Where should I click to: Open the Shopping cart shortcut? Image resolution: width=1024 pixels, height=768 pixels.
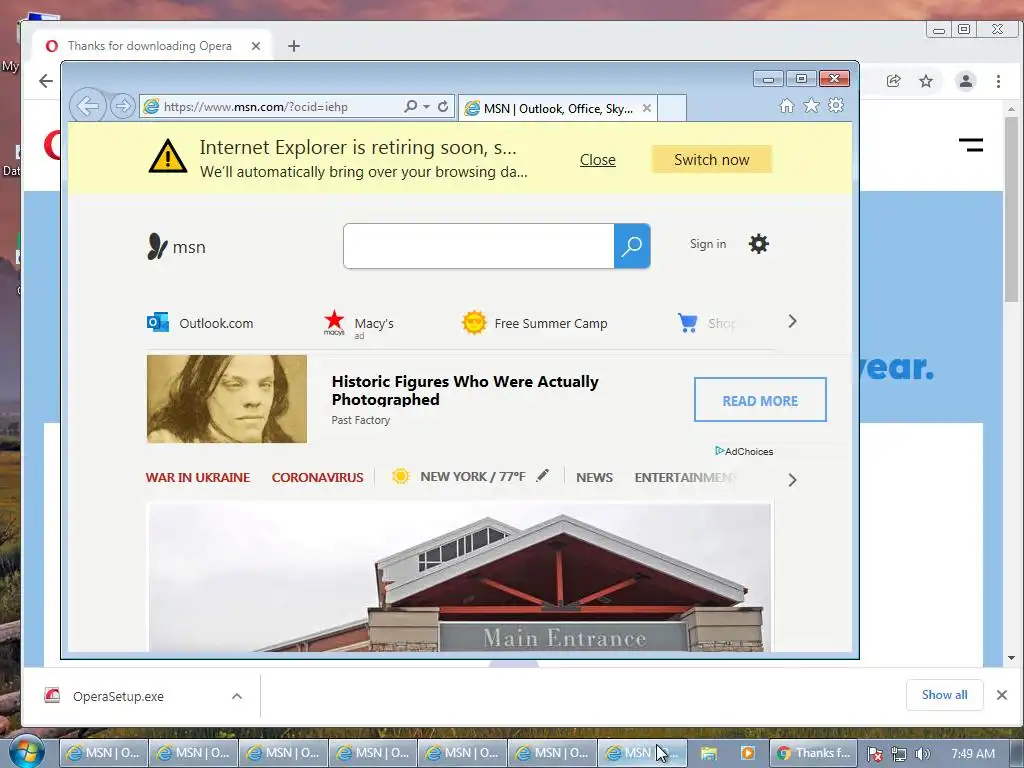(707, 323)
